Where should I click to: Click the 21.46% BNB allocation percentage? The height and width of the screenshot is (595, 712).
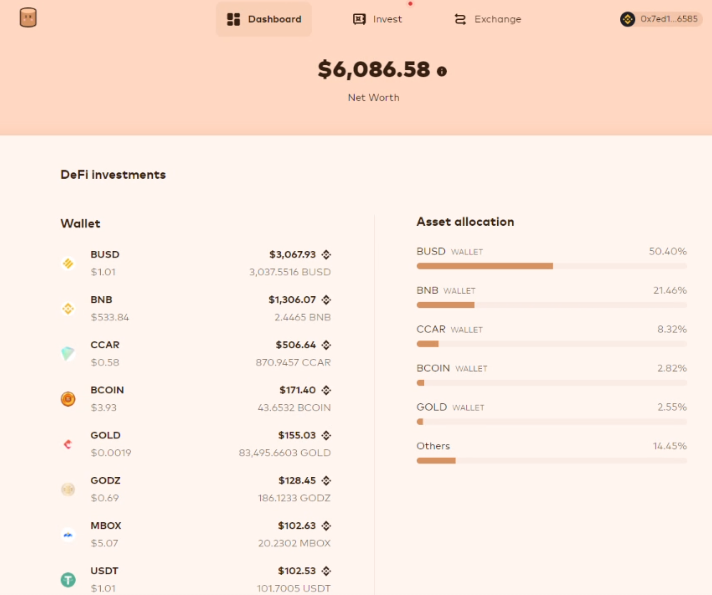tap(670, 290)
